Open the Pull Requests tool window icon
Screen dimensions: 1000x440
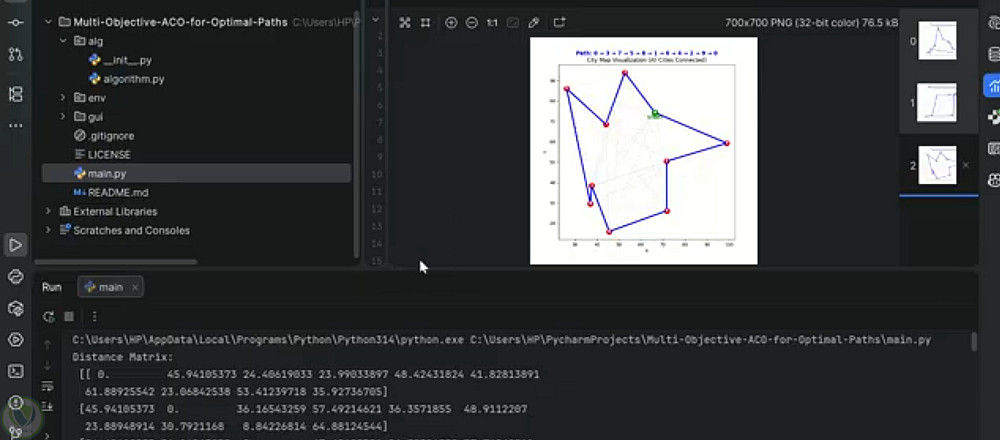pos(15,55)
